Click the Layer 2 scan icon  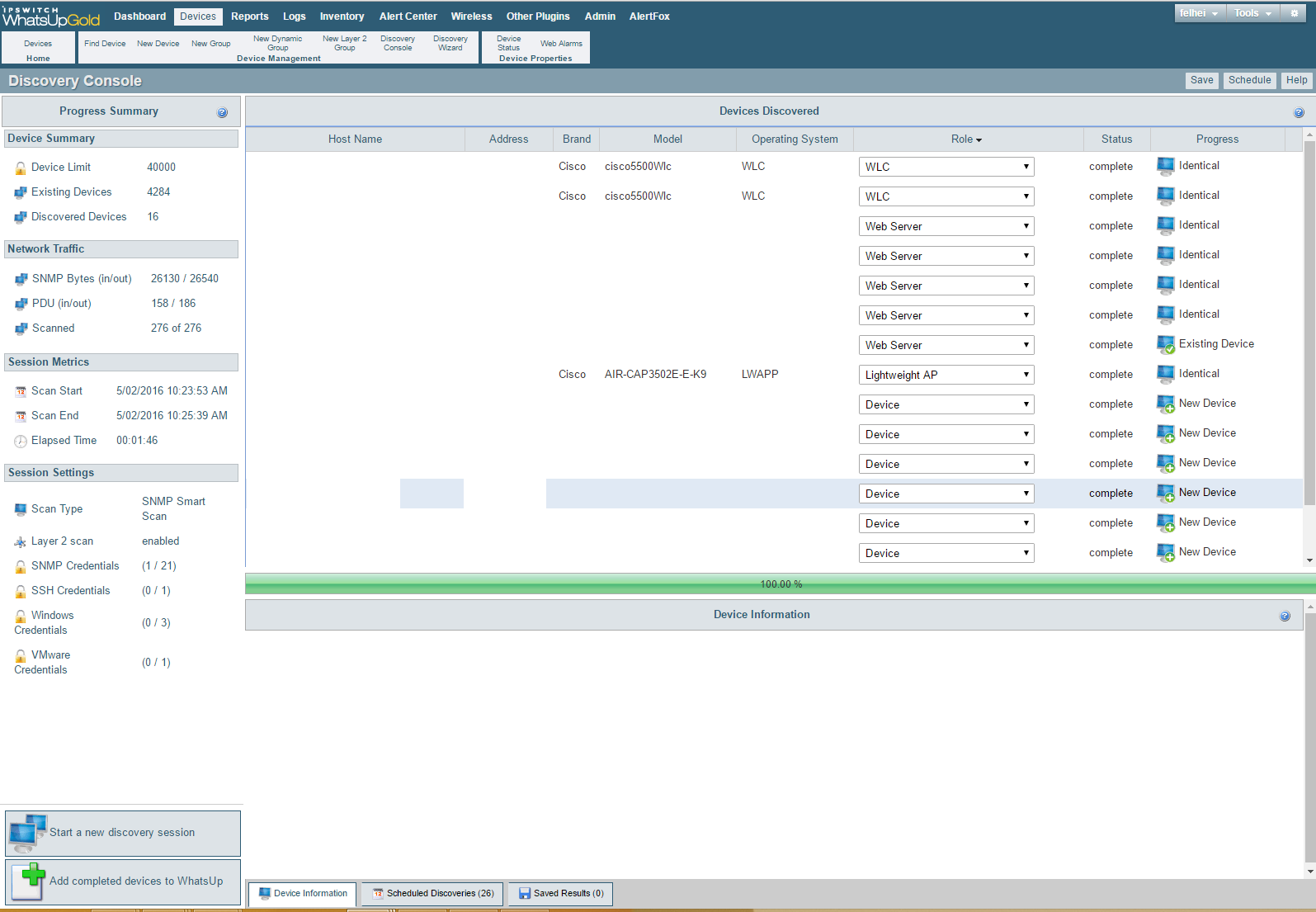tap(21, 541)
